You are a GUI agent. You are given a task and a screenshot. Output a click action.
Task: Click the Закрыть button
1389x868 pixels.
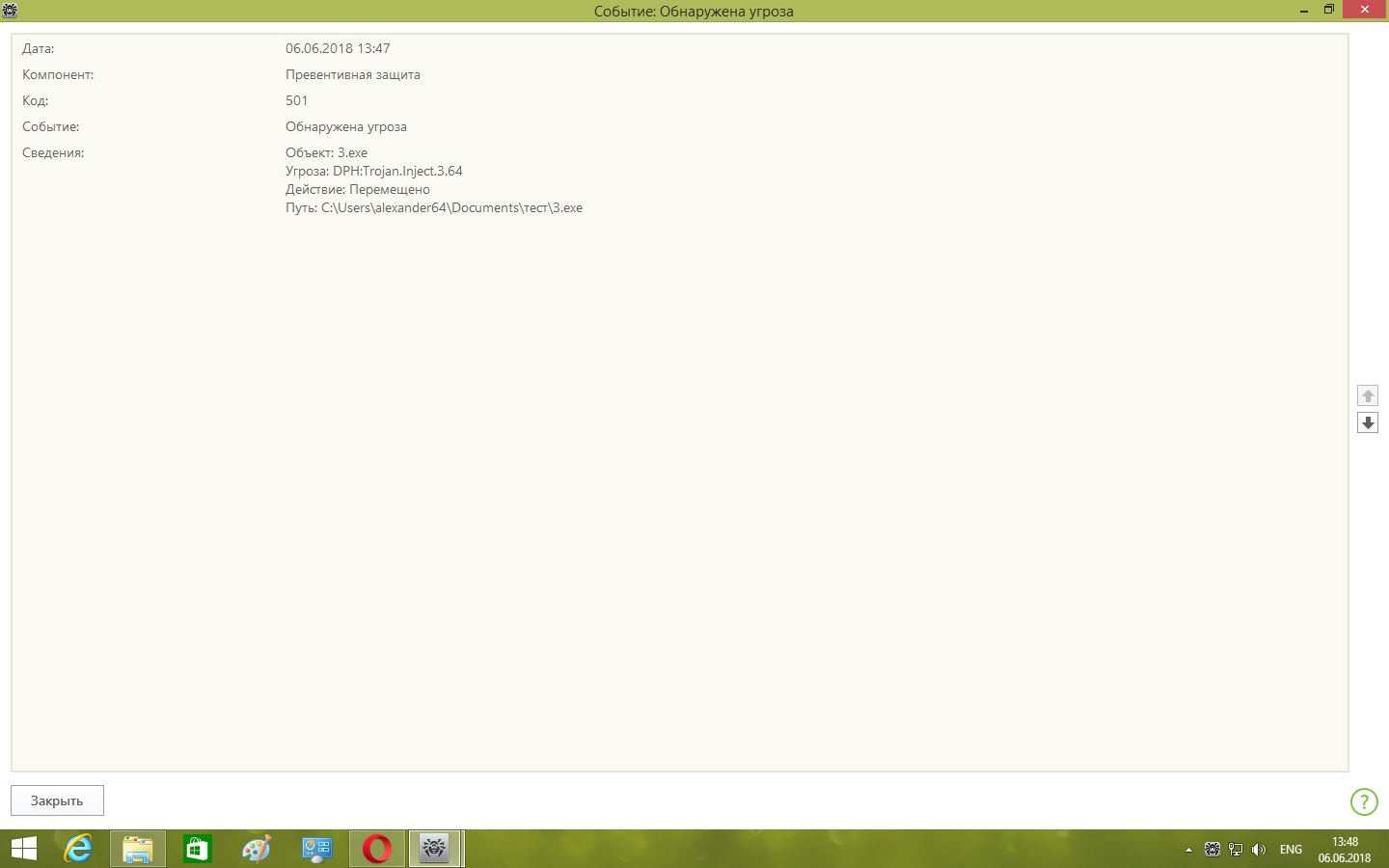coord(57,800)
